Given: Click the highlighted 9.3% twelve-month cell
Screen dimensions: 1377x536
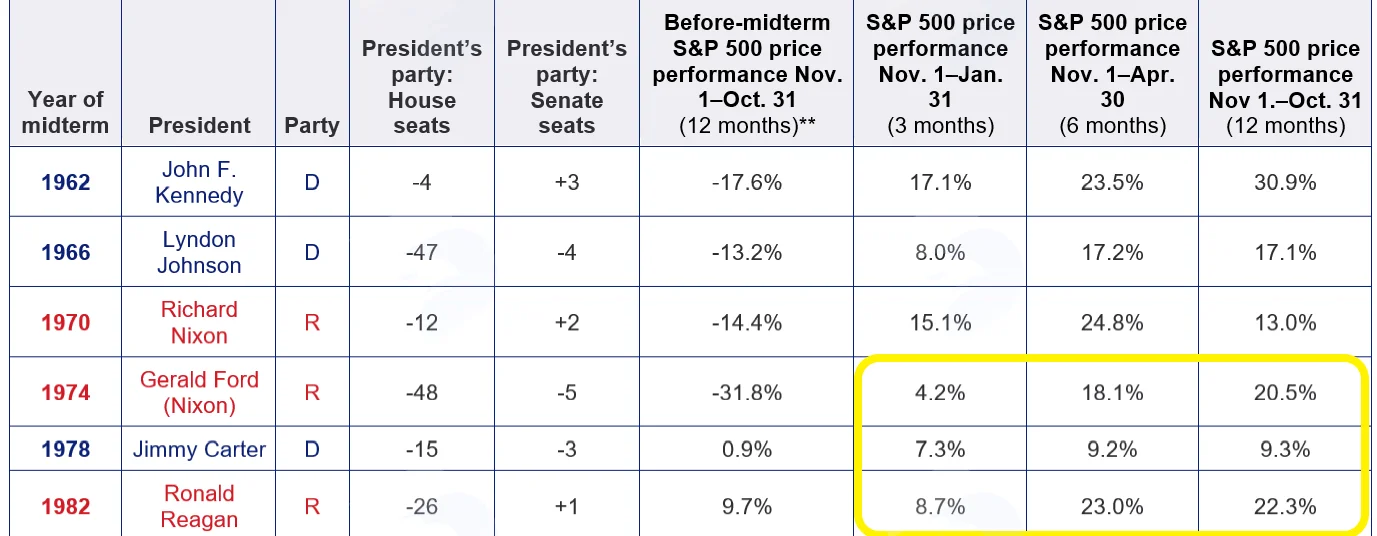Looking at the screenshot, I should point(1285,449).
